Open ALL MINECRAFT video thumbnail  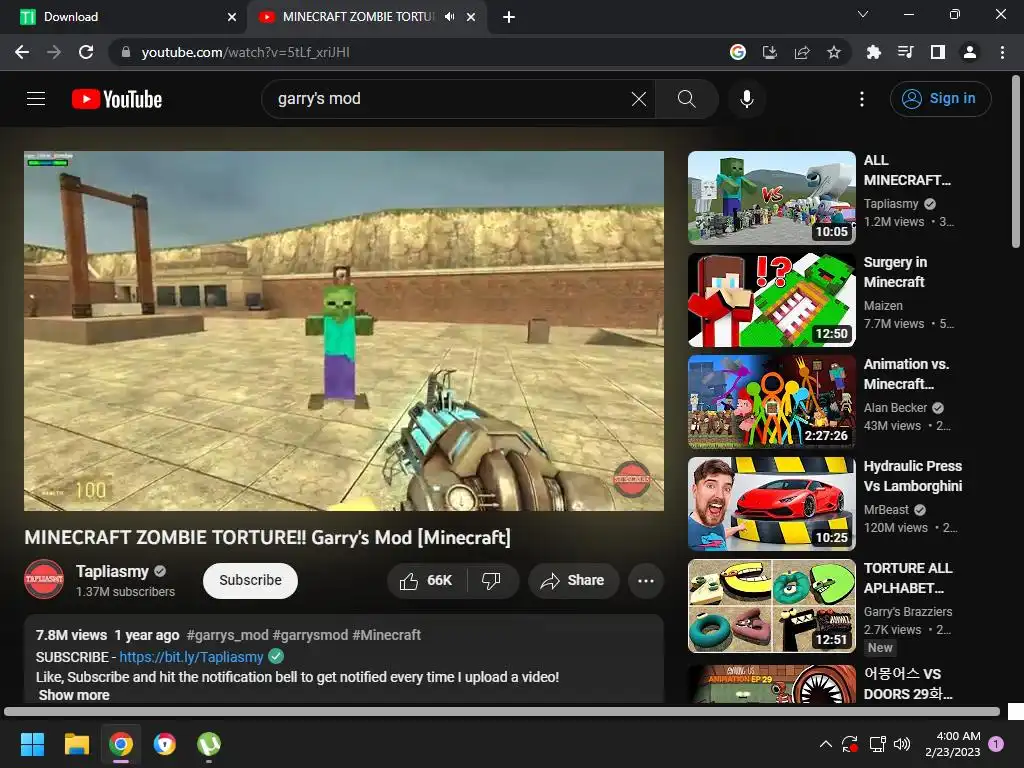(x=771, y=198)
